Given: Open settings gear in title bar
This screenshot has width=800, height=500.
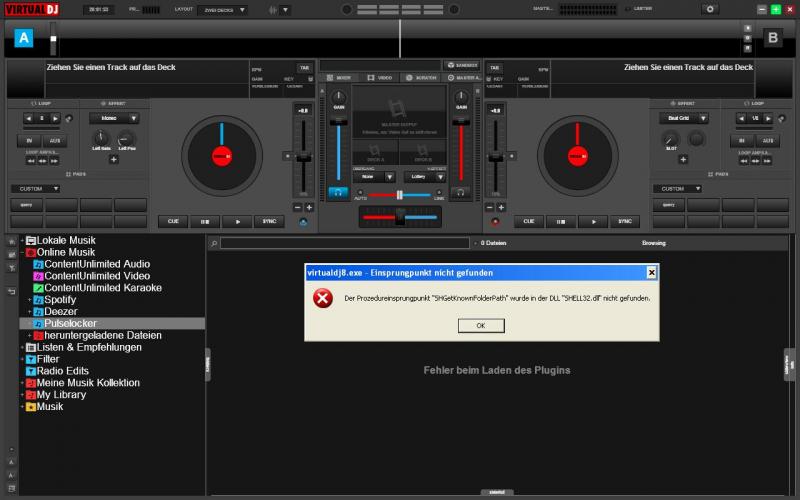Looking at the screenshot, I should tap(710, 9).
